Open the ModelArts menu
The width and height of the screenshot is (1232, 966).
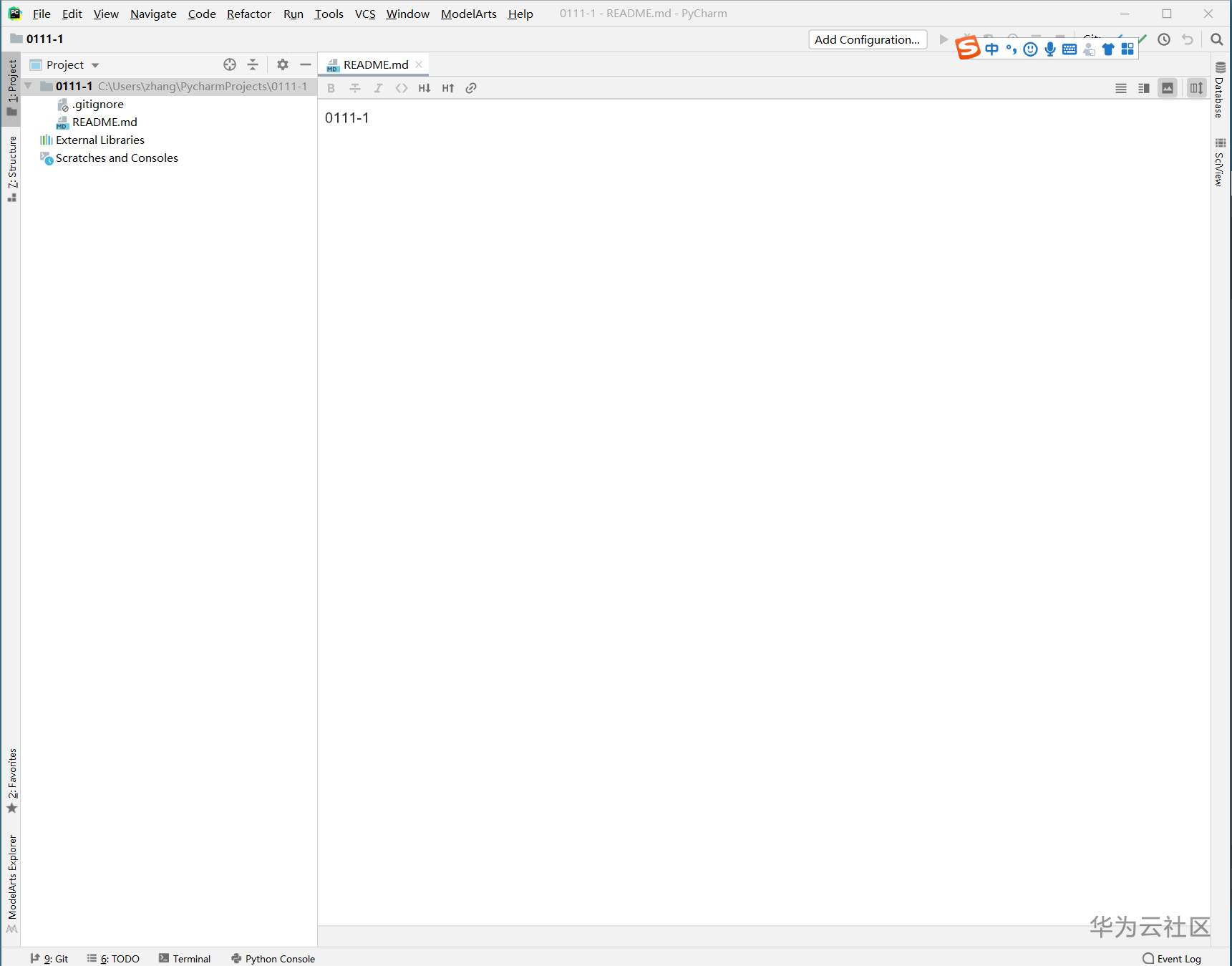click(x=469, y=14)
